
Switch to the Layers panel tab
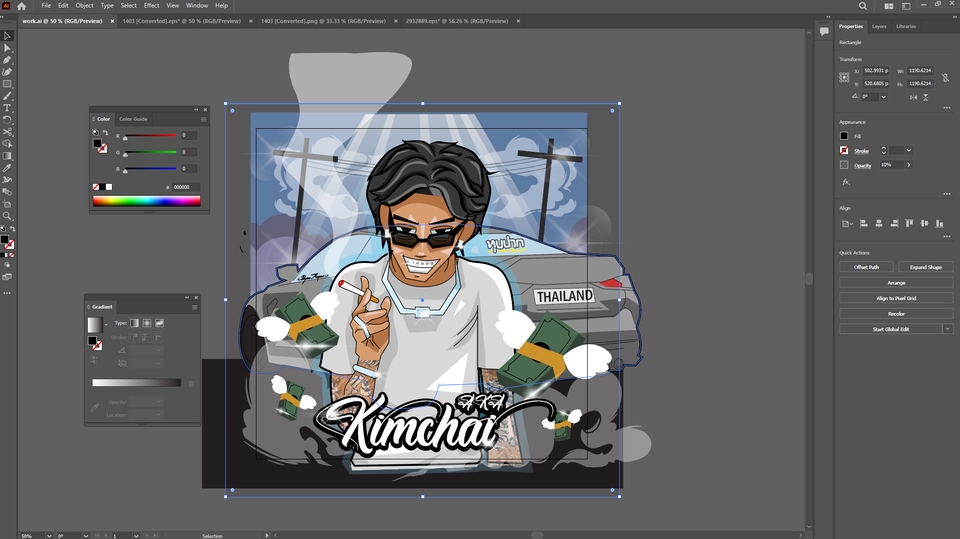[x=879, y=27]
